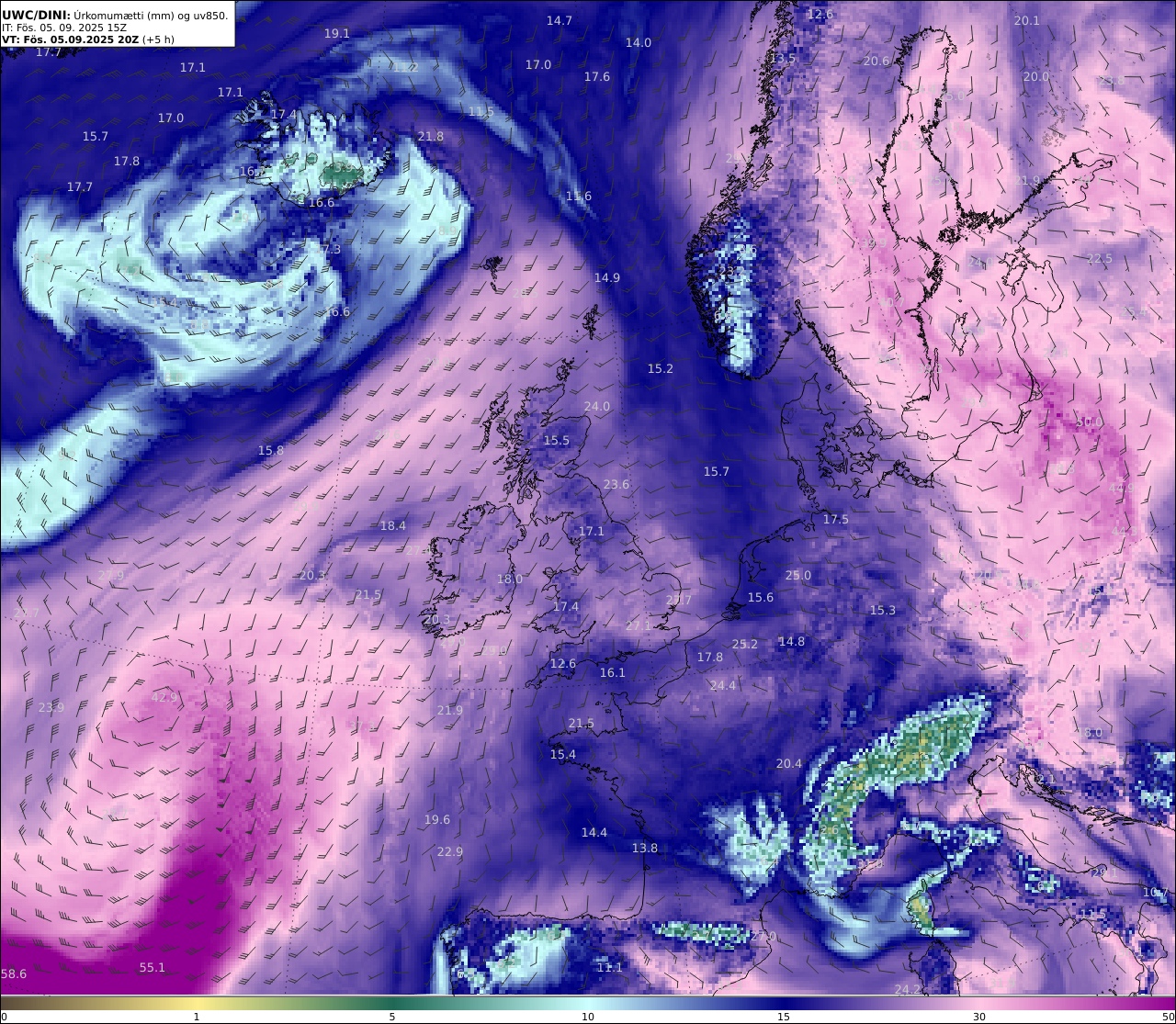1176x1024 pixels.
Task: Click the 15.6 value label
Action: (x=761, y=597)
